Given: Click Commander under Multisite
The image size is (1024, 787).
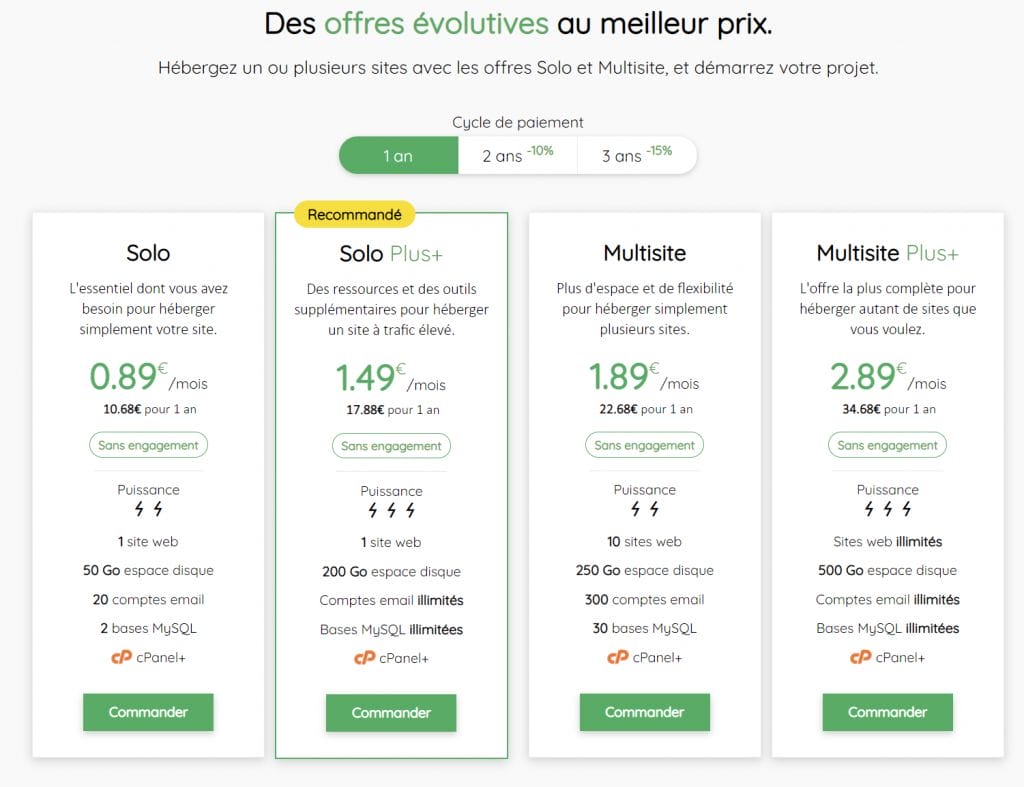Looking at the screenshot, I should click(644, 712).
